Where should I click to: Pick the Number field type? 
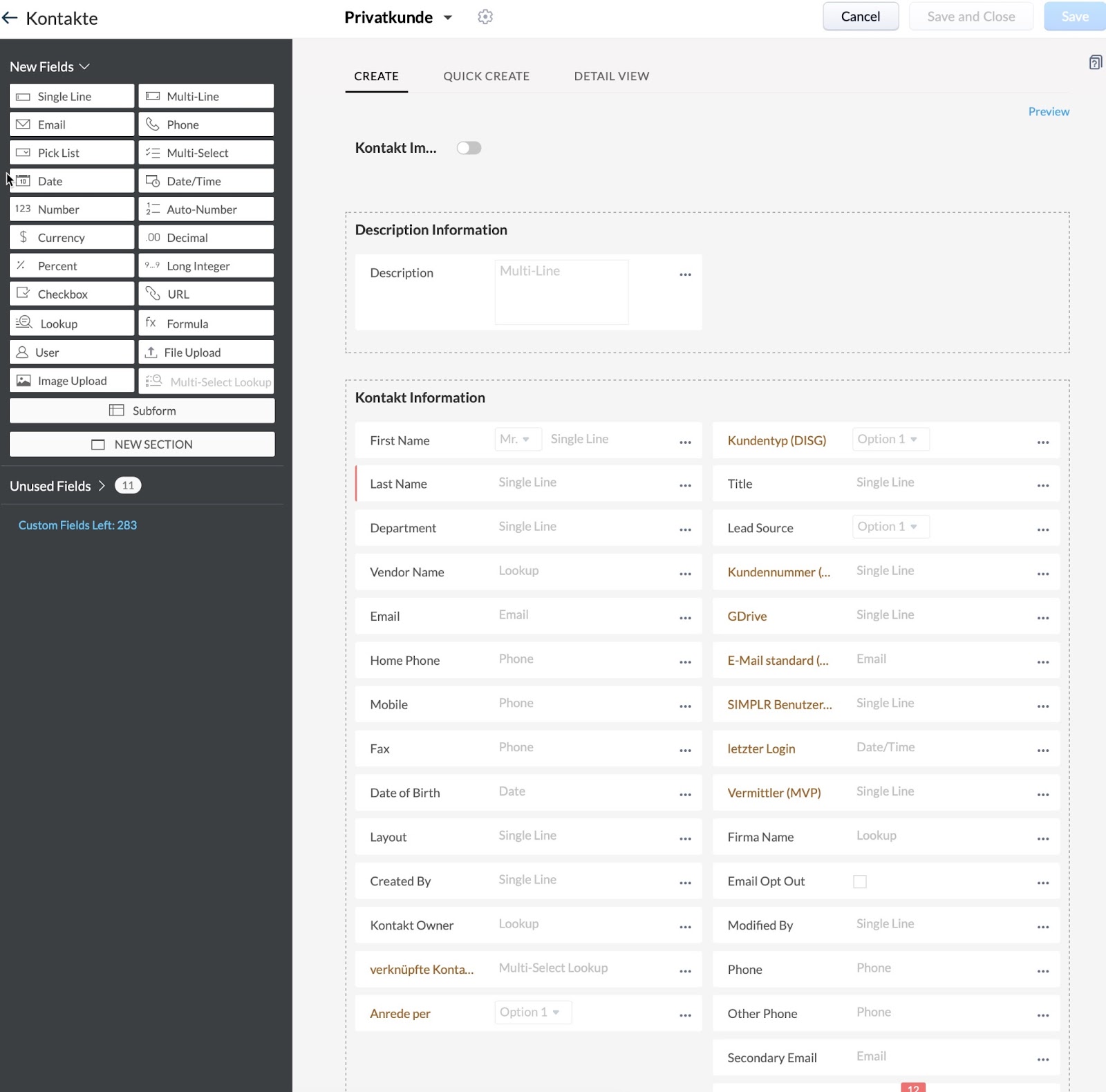(x=72, y=209)
